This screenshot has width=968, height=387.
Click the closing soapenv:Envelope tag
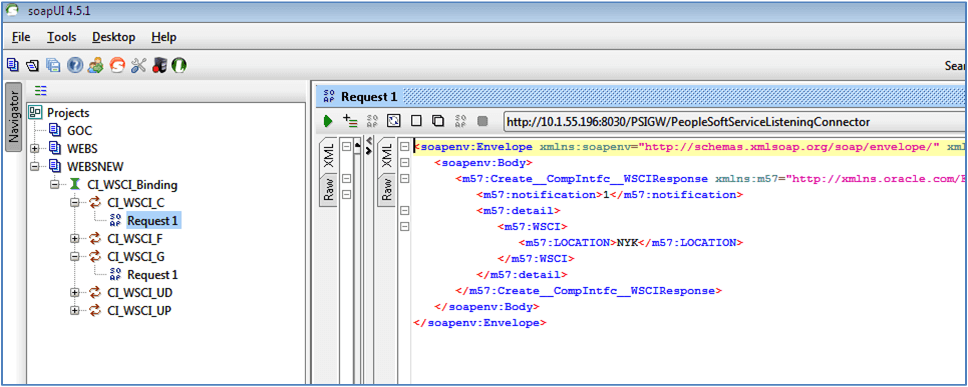[x=480, y=323]
